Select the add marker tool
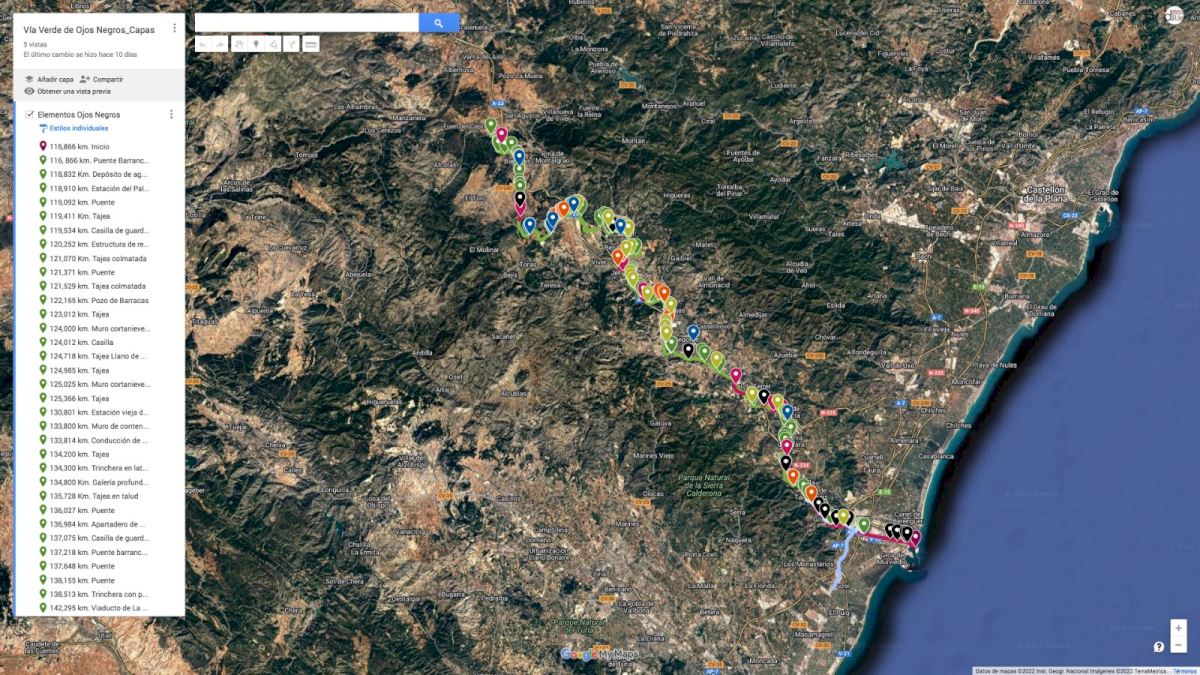Screen dimensions: 1200x675 [x=256, y=44]
